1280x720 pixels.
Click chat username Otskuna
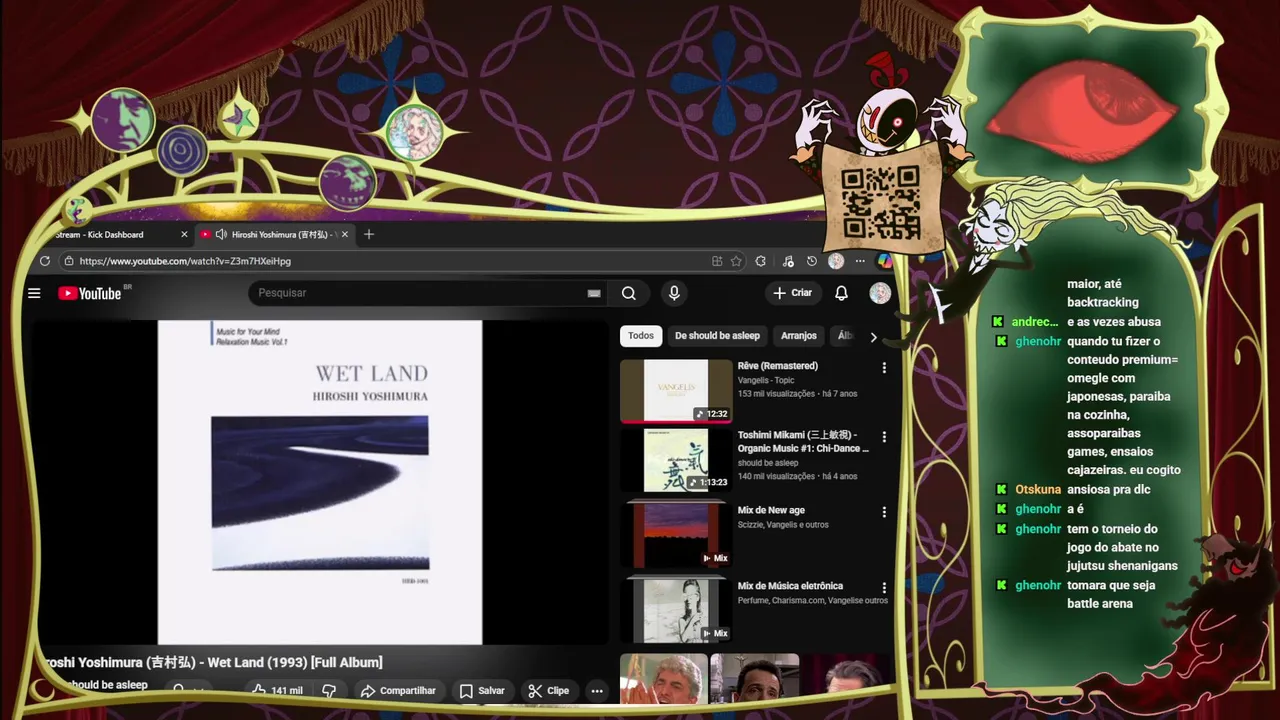point(1038,490)
